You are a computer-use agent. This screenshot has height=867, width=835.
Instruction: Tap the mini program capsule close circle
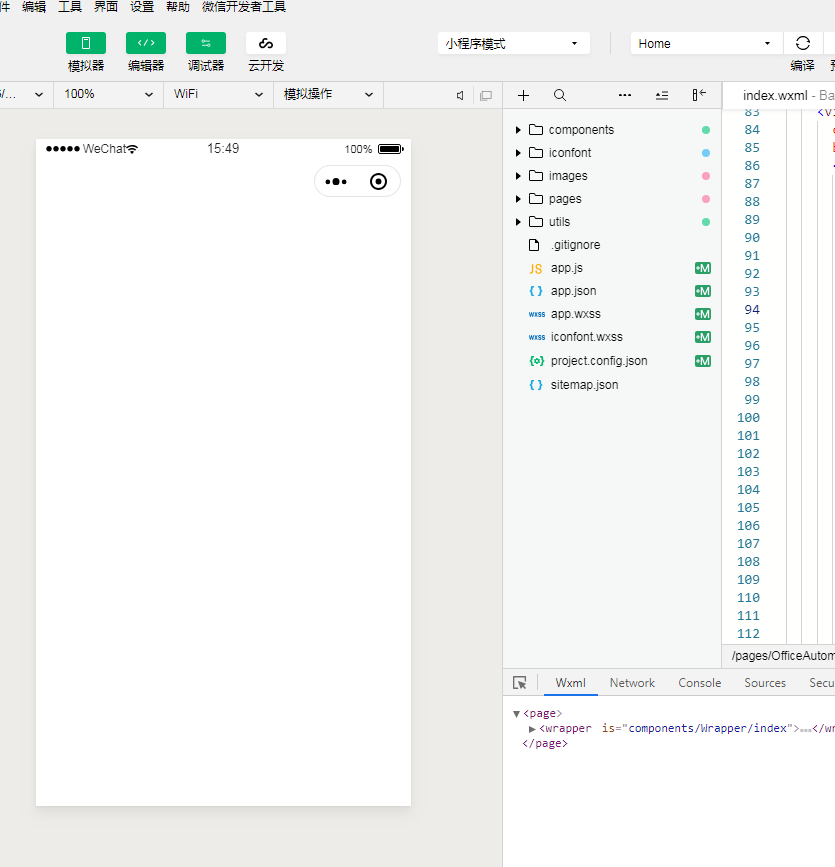[x=378, y=181]
